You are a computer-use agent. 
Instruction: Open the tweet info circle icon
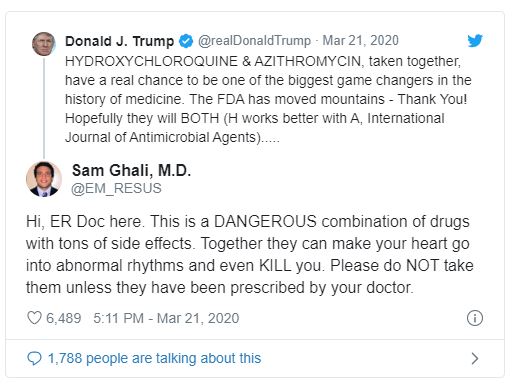click(475, 318)
